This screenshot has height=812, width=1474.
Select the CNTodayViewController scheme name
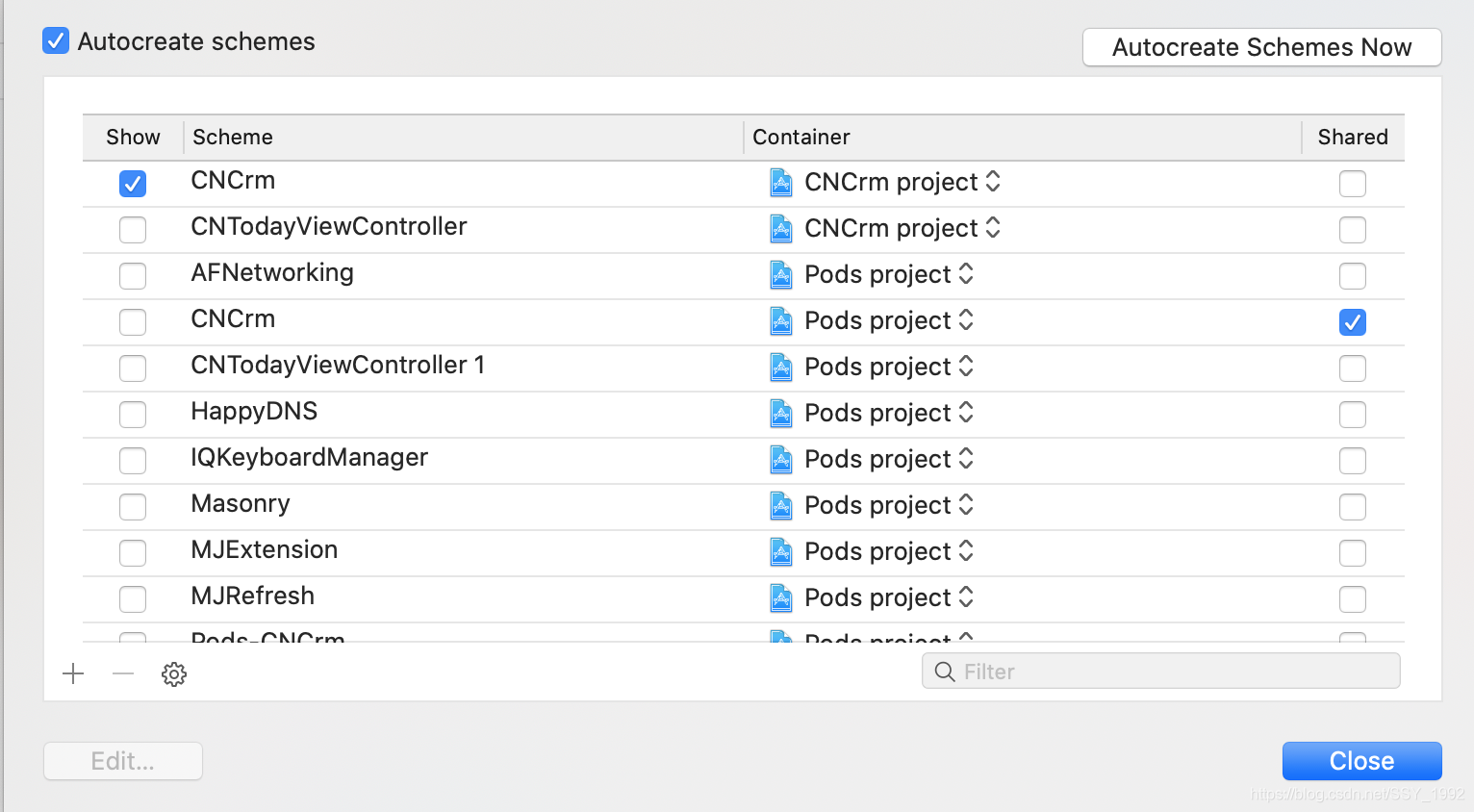pos(329,227)
